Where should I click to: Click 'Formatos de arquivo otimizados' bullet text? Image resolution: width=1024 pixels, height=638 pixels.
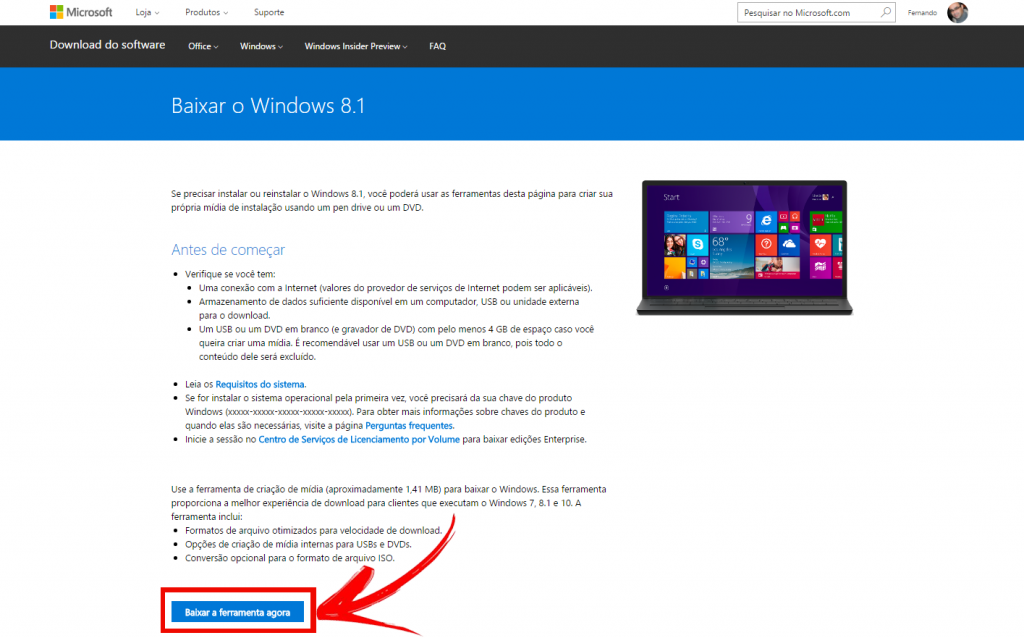(x=313, y=530)
